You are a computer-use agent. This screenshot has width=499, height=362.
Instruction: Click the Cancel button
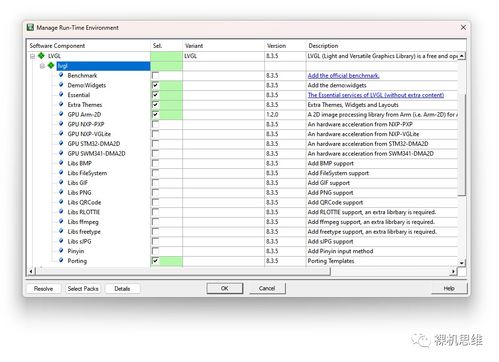(x=267, y=288)
